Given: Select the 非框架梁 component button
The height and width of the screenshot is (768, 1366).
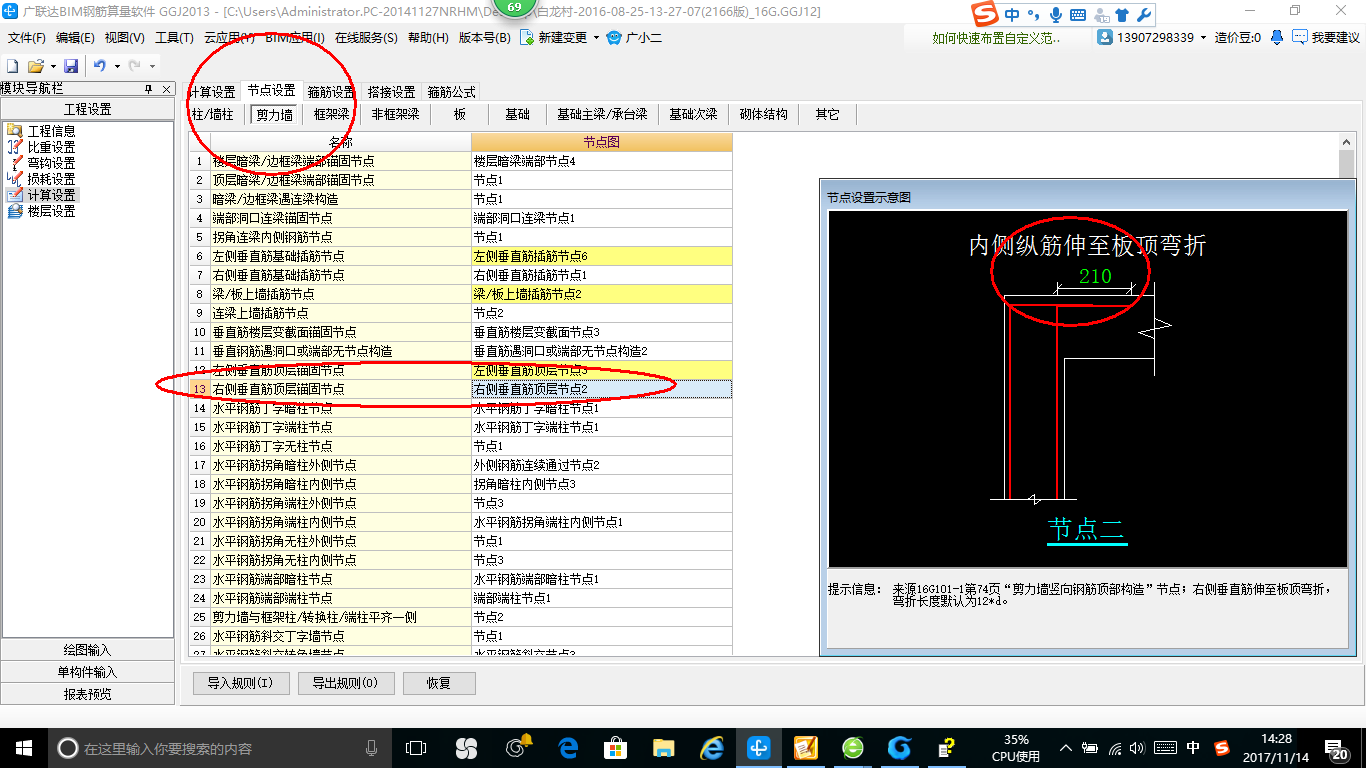Looking at the screenshot, I should 395,114.
